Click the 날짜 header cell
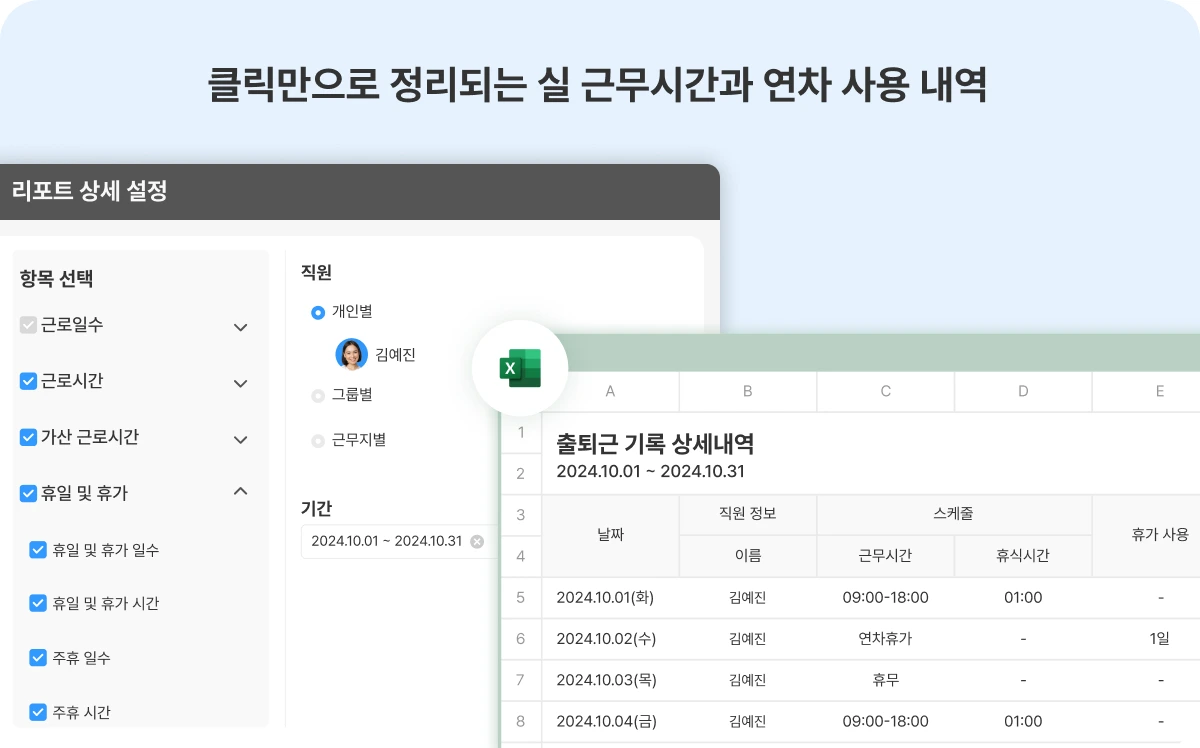Image resolution: width=1200 pixels, height=748 pixels. click(x=610, y=535)
